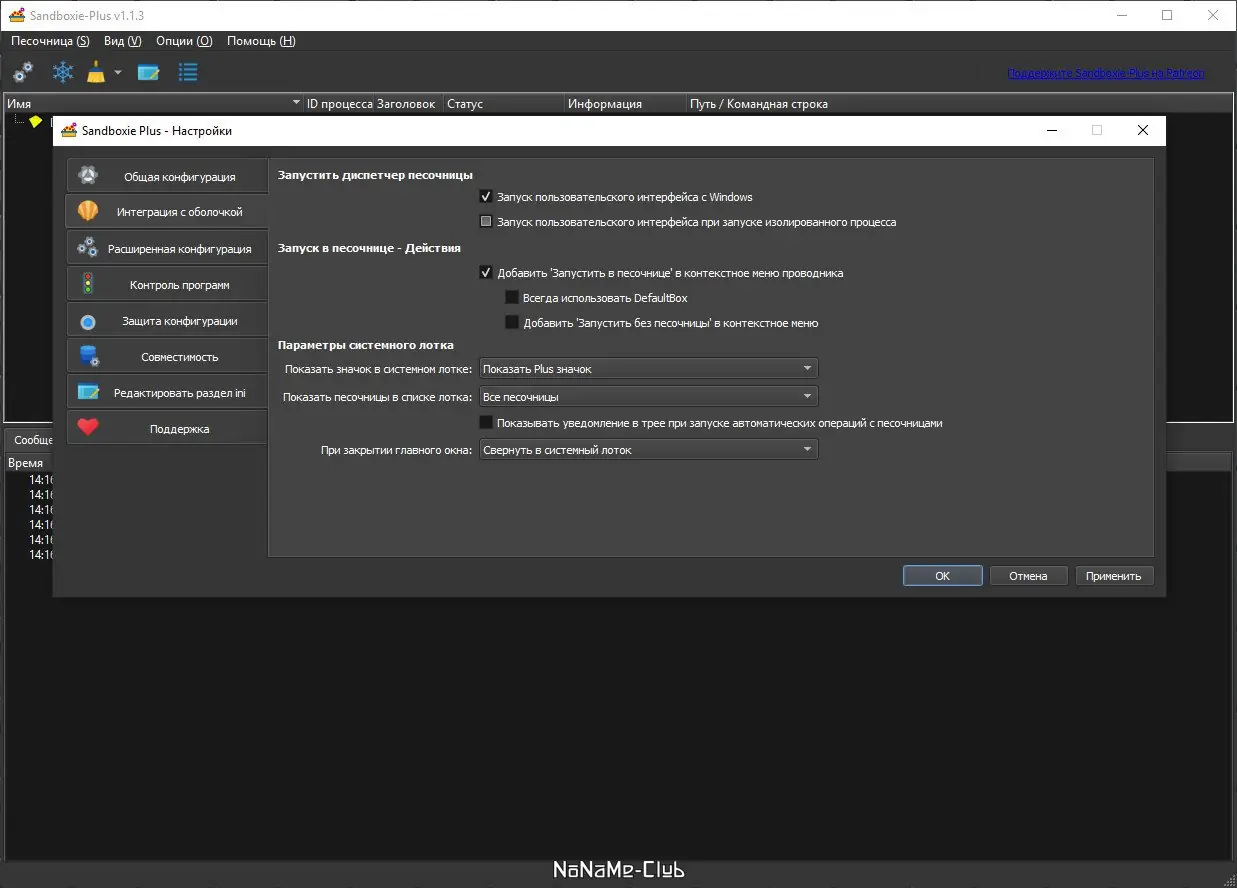
Task: Click the broom cleanup icon in toolbar
Action: pyautogui.click(x=96, y=72)
